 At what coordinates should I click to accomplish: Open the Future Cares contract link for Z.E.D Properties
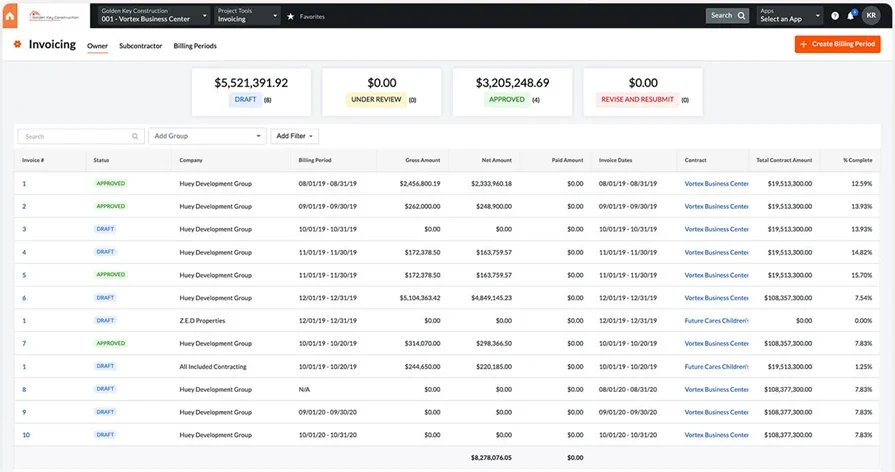(x=716, y=321)
